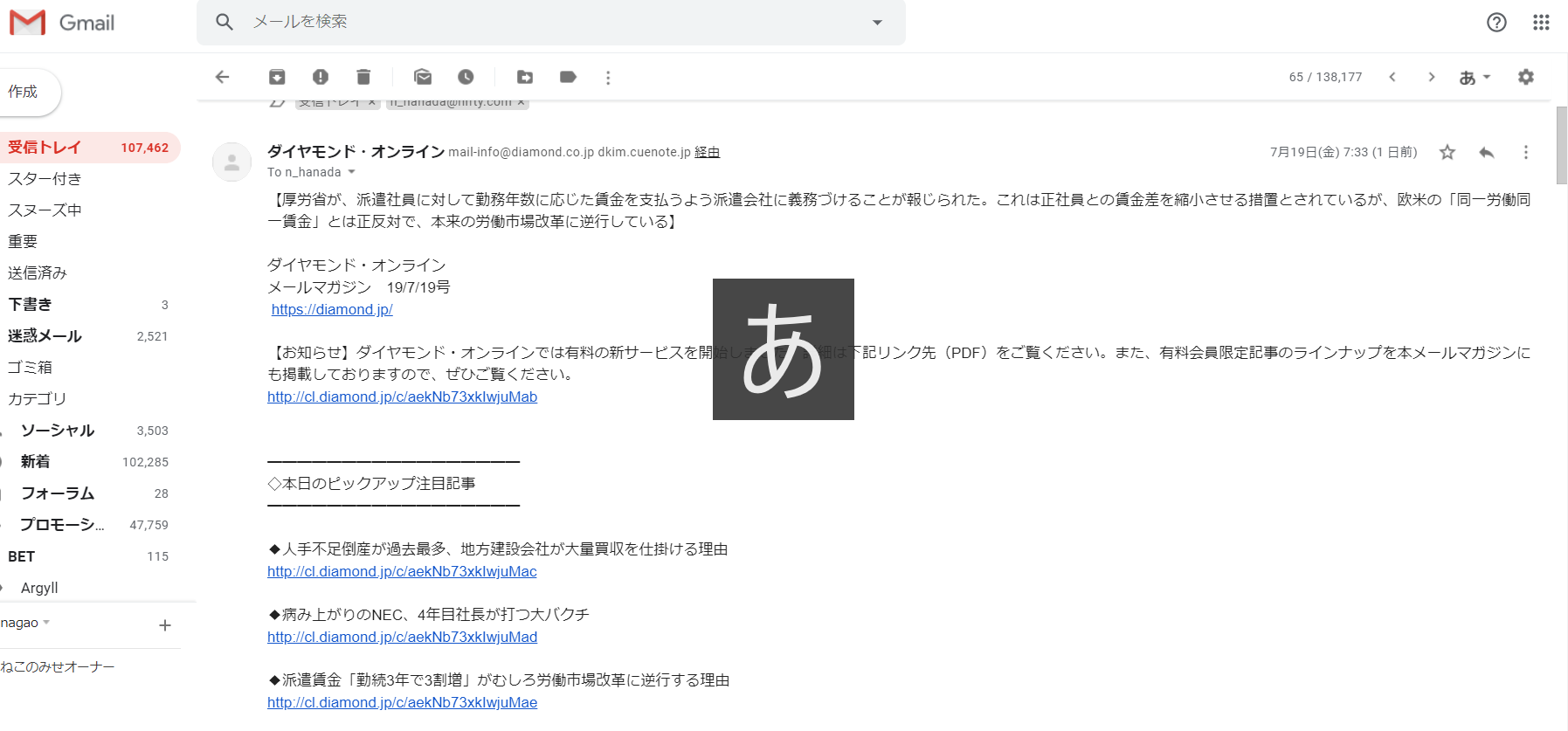Click 7月19日(金) 7:33 timestamp
Screen dimensions: 1568x731
(1344, 152)
